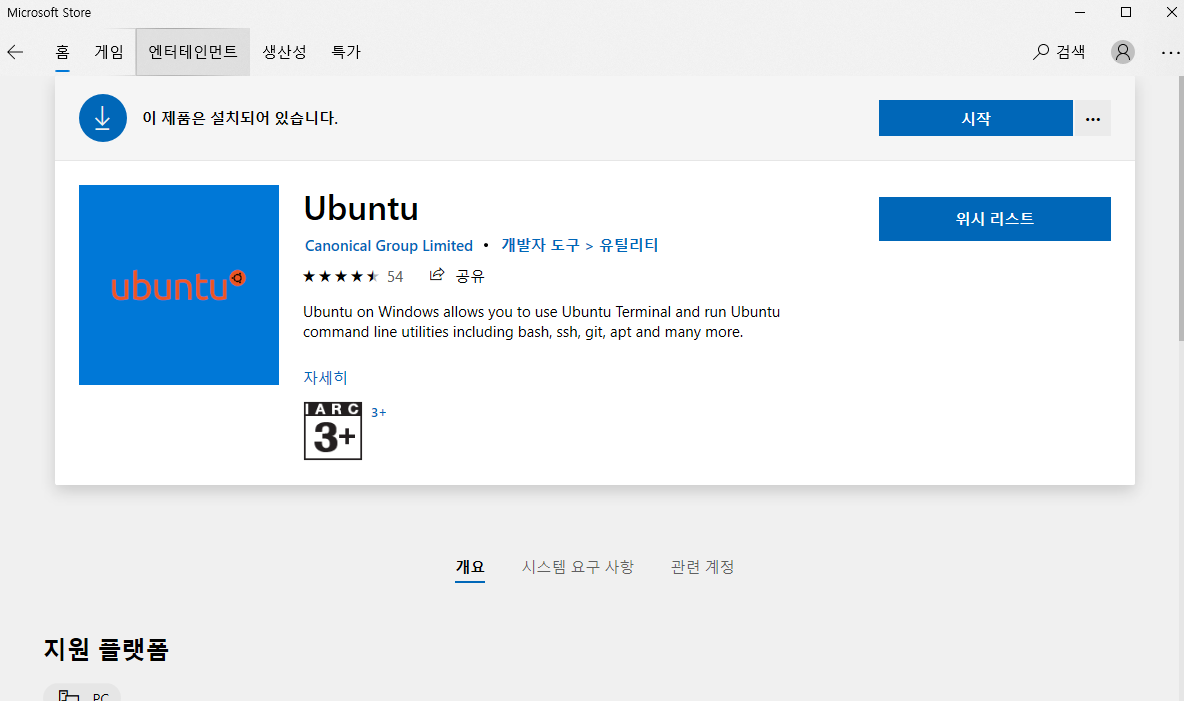Click the Ubuntu app logo tile
The width and height of the screenshot is (1184, 701).
coord(179,285)
